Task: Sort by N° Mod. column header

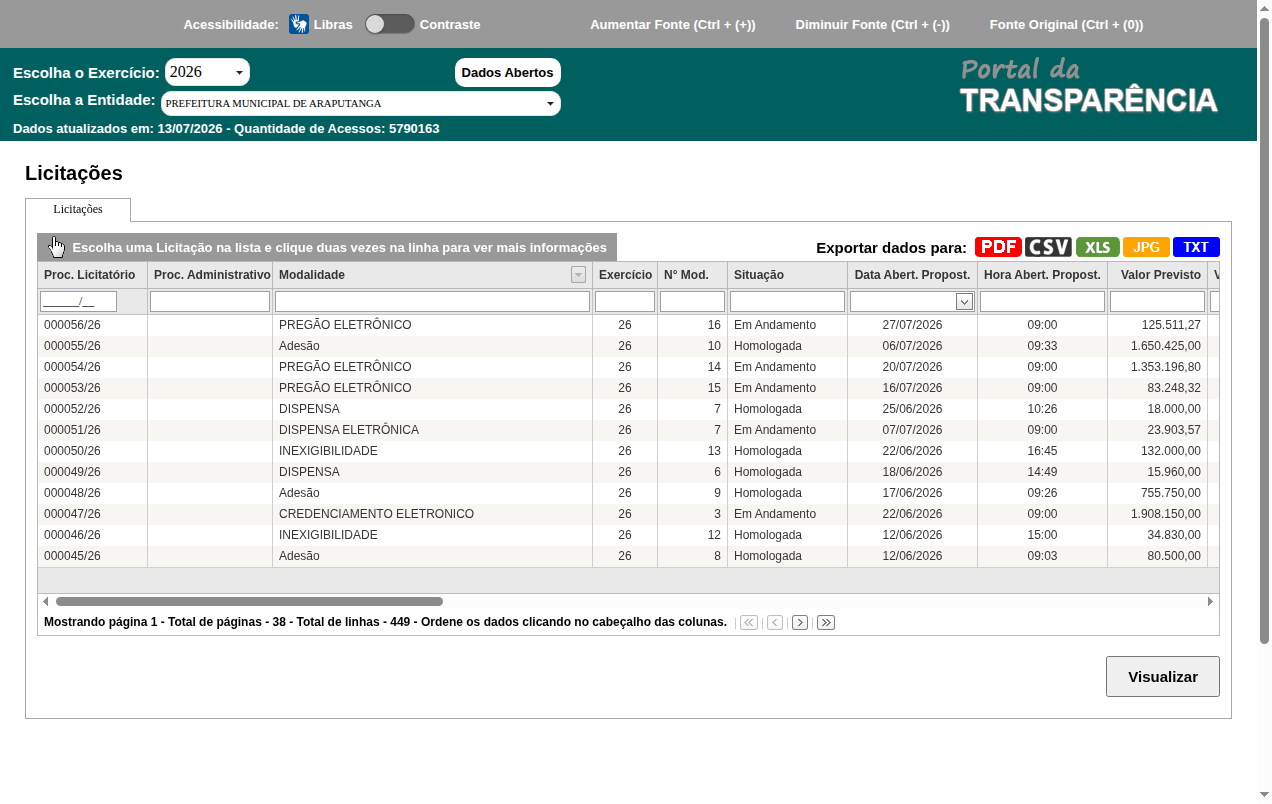Action: [x=692, y=275]
